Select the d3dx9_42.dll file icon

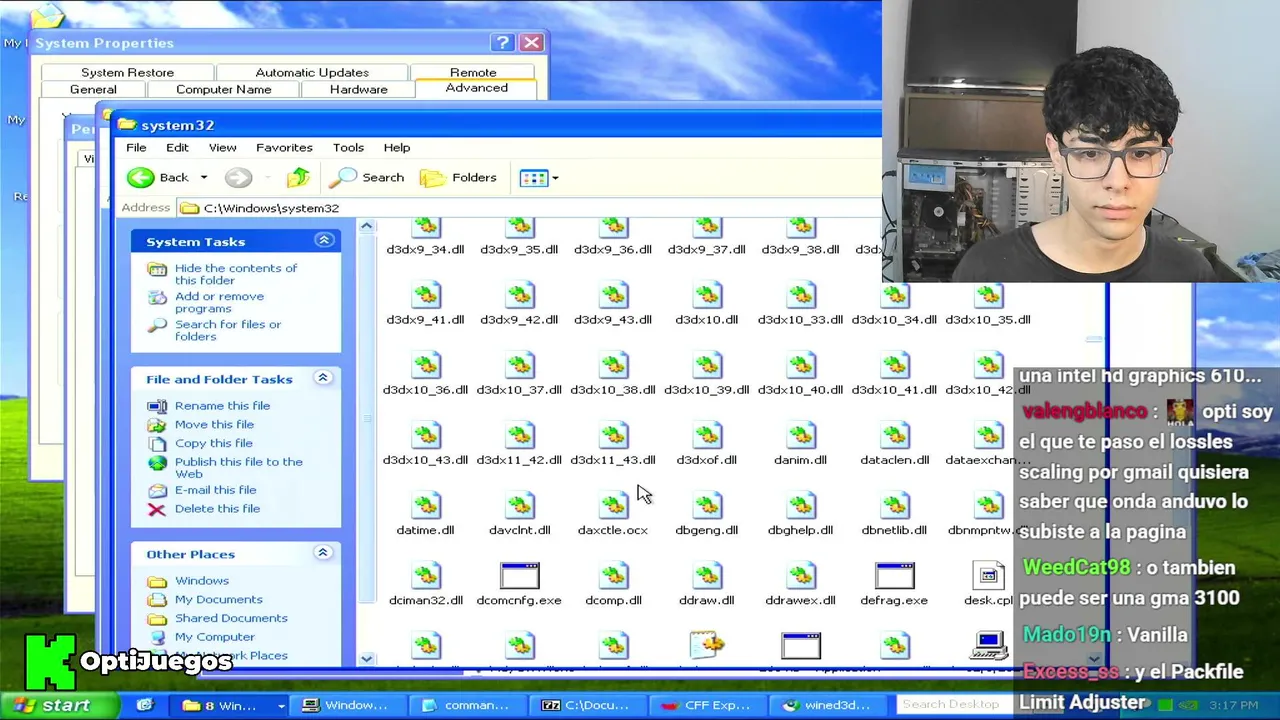click(x=520, y=296)
